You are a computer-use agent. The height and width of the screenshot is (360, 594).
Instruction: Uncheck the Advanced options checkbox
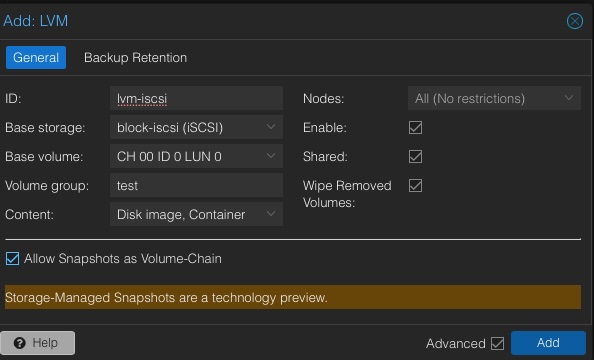pos(497,343)
